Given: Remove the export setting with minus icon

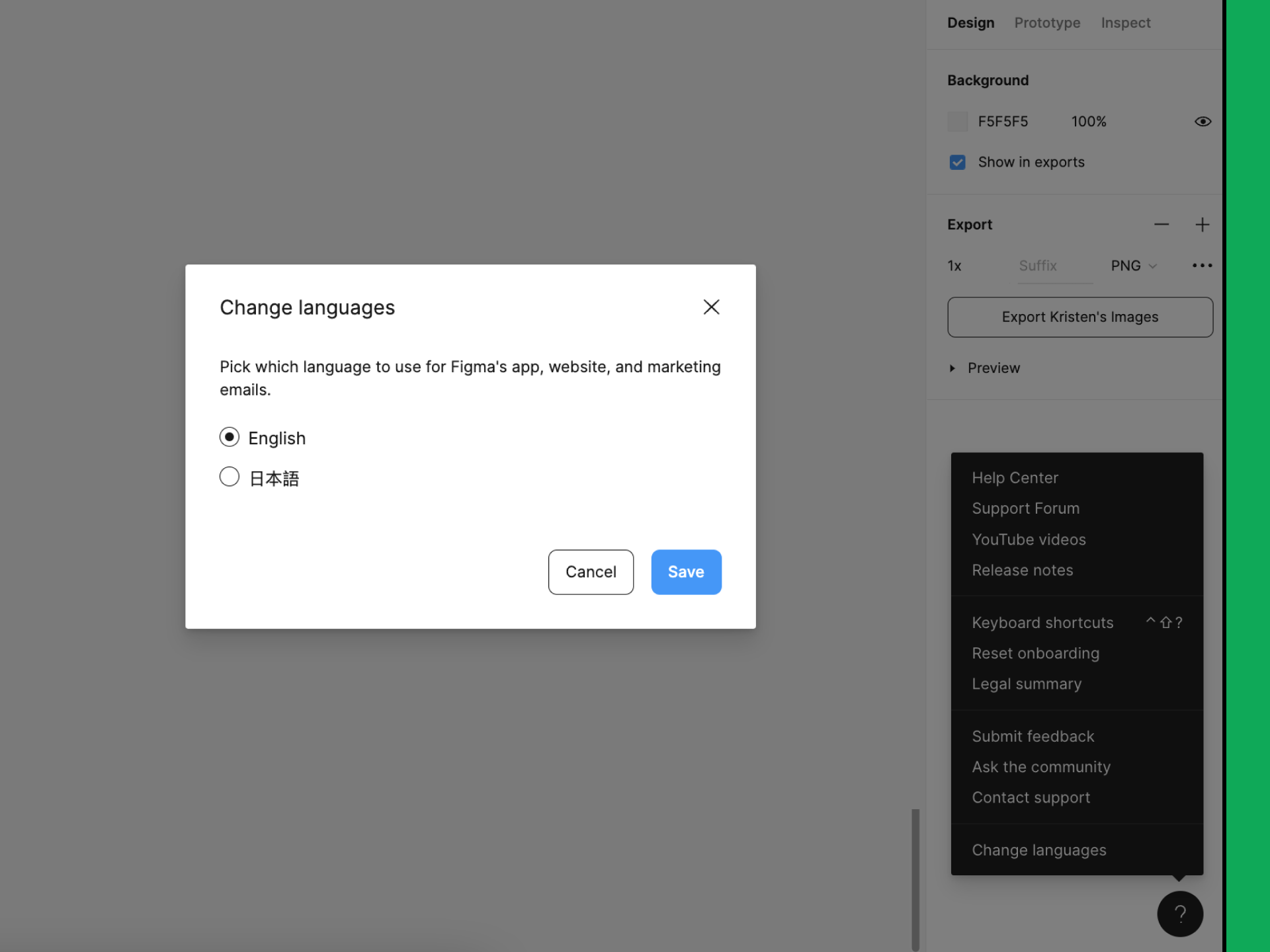Looking at the screenshot, I should pos(1162,225).
